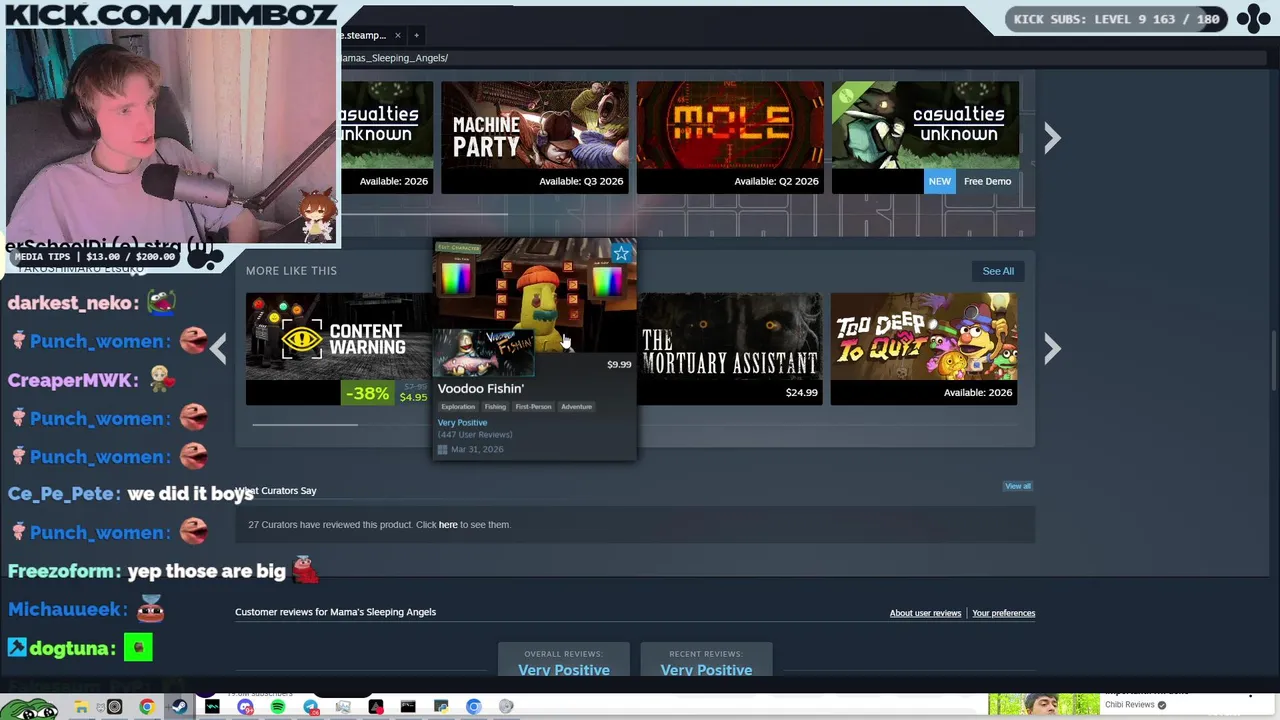Image resolution: width=1280 pixels, height=720 pixels.
Task: Click the Adventure tag
Action: click(x=576, y=407)
